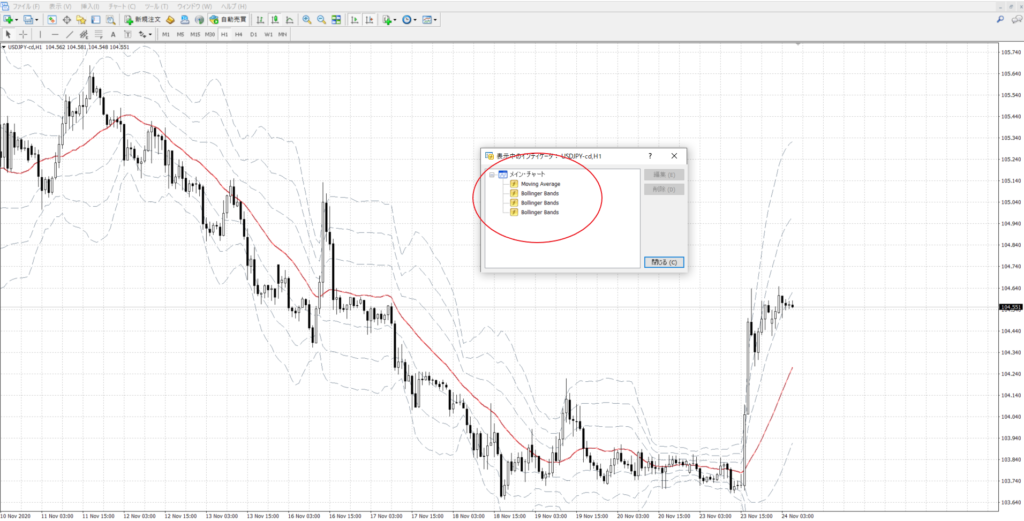Image resolution: width=1024 pixels, height=521 pixels.
Task: Click the 編集 (E) edit button
Action: (664, 174)
